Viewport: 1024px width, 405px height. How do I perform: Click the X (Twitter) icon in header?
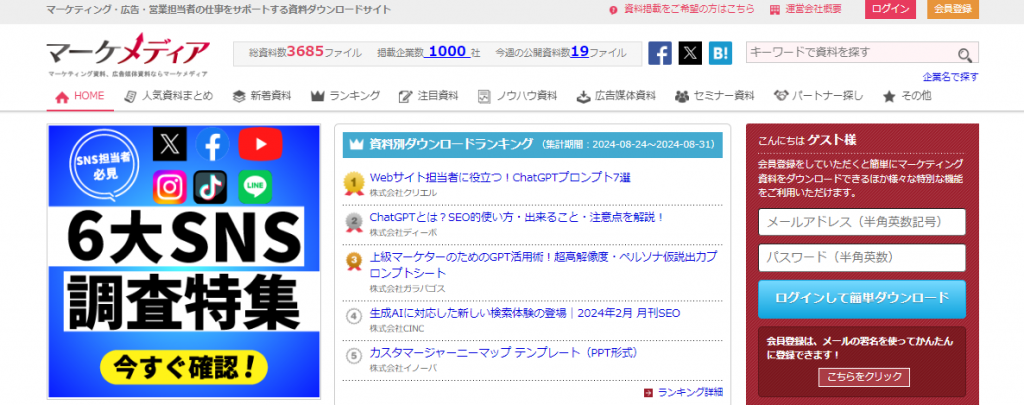(690, 53)
